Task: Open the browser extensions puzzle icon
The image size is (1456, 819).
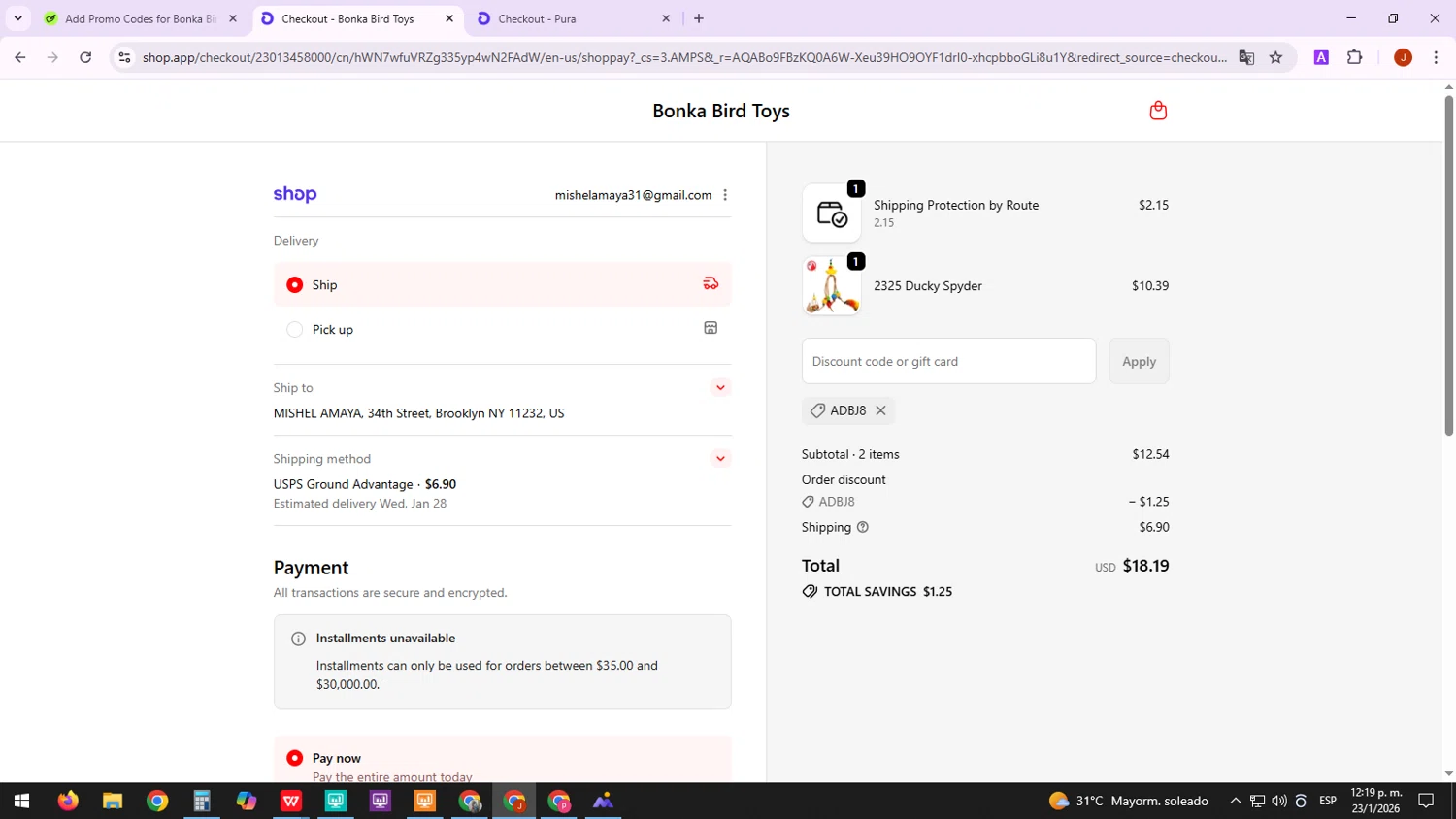Action: [1355, 57]
